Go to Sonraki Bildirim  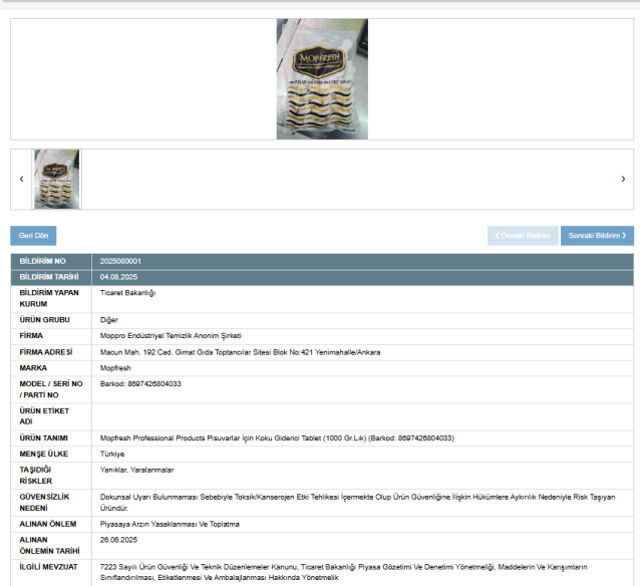597,236
